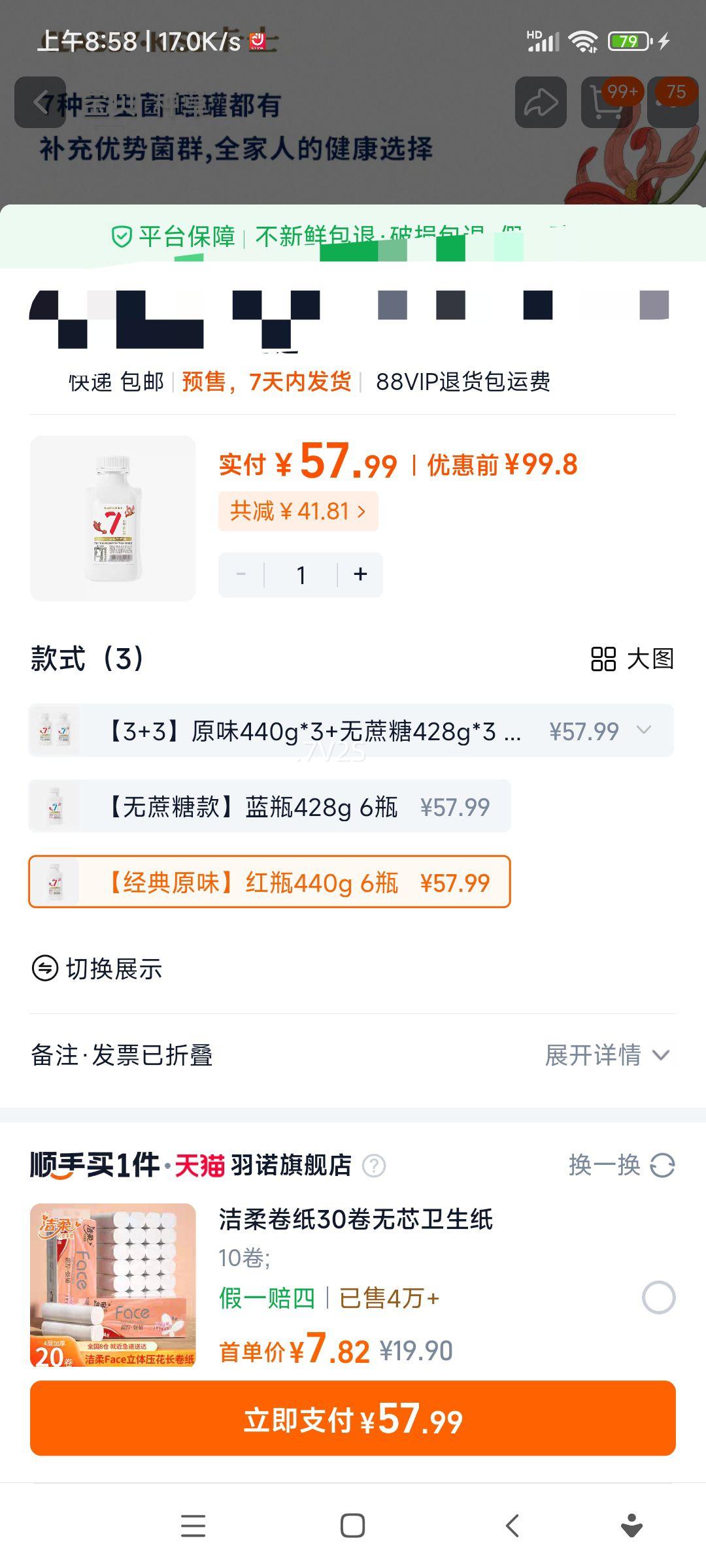Select the sugar-free blue bottle 428g option
Screen dimensions: 706x1568
pos(269,807)
